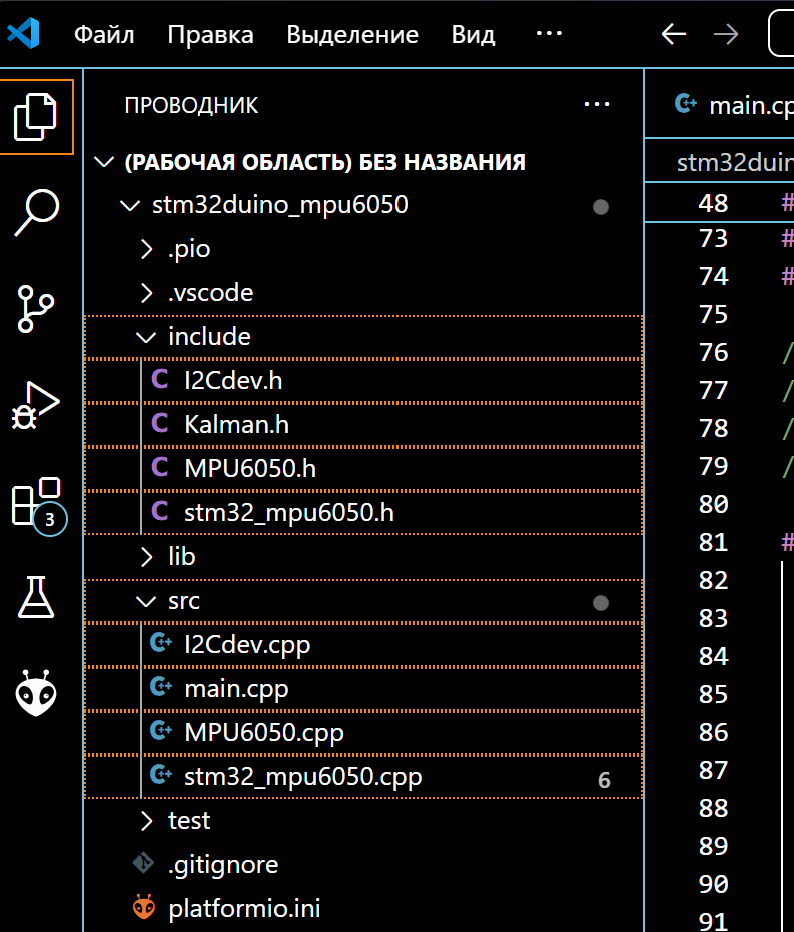Open Extensions view with badge 3
The image size is (794, 932).
click(x=37, y=502)
